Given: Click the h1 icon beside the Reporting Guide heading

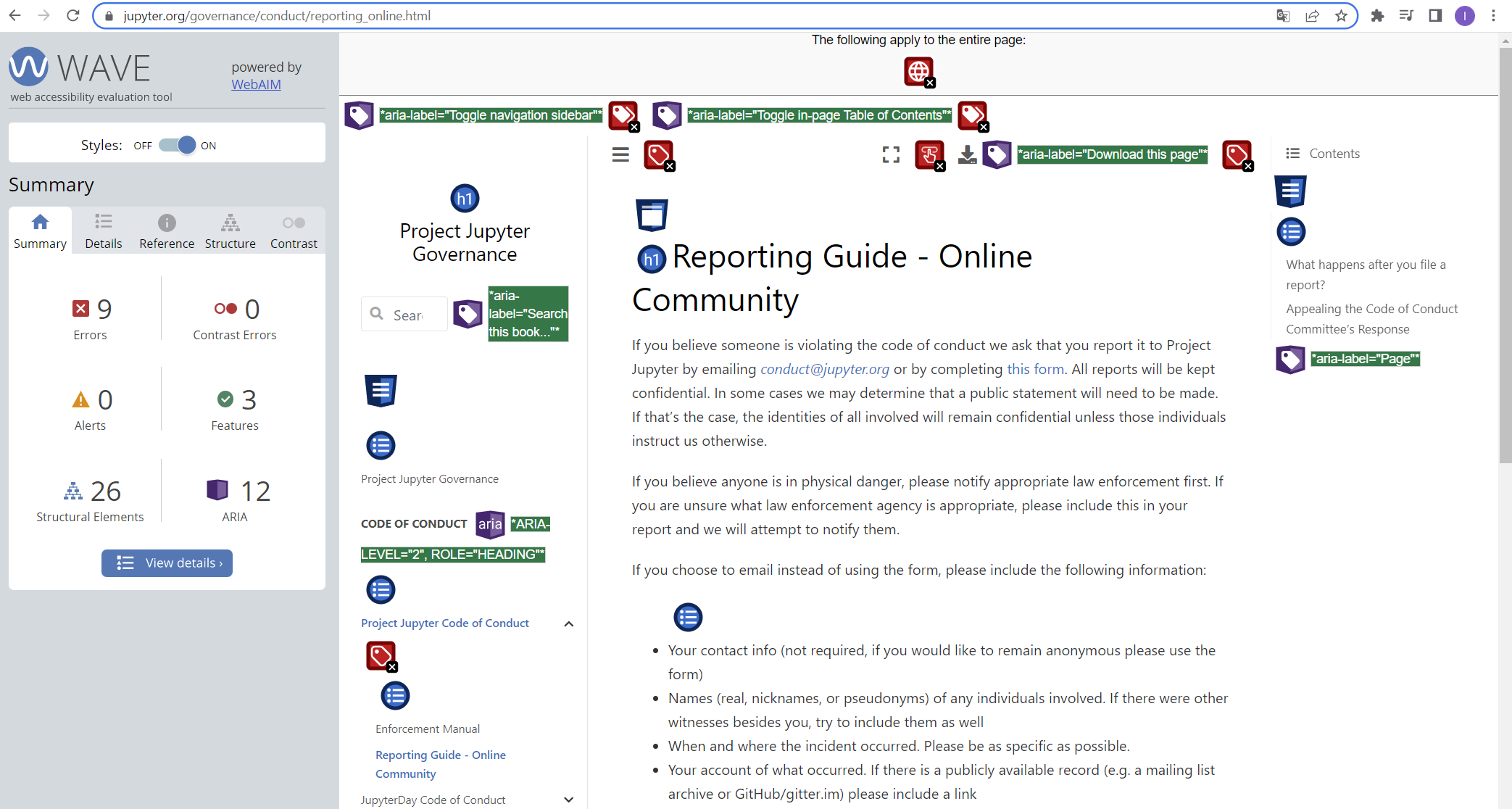Looking at the screenshot, I should tap(651, 258).
